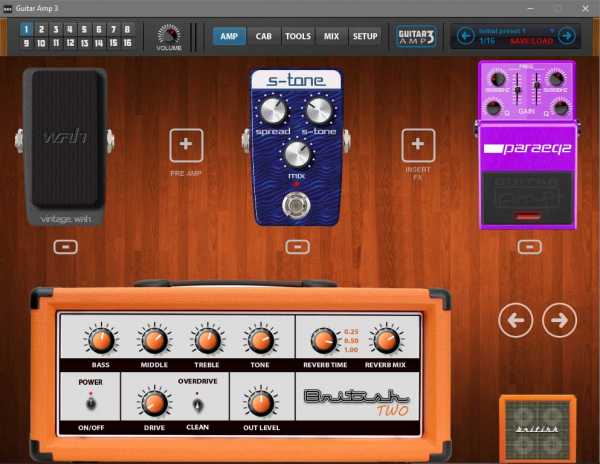Select preset slot 5
This screenshot has width=600, height=464.
click(x=84, y=29)
